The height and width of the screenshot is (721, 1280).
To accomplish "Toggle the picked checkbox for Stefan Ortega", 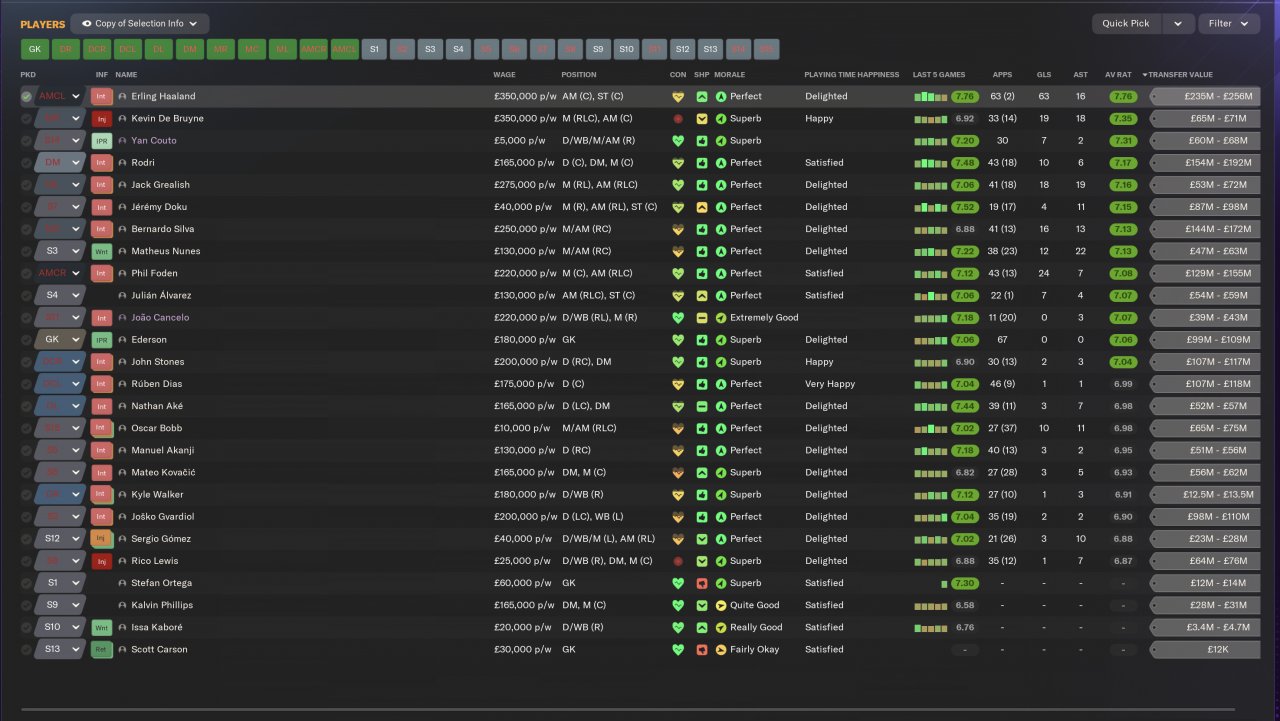I will click(26, 584).
